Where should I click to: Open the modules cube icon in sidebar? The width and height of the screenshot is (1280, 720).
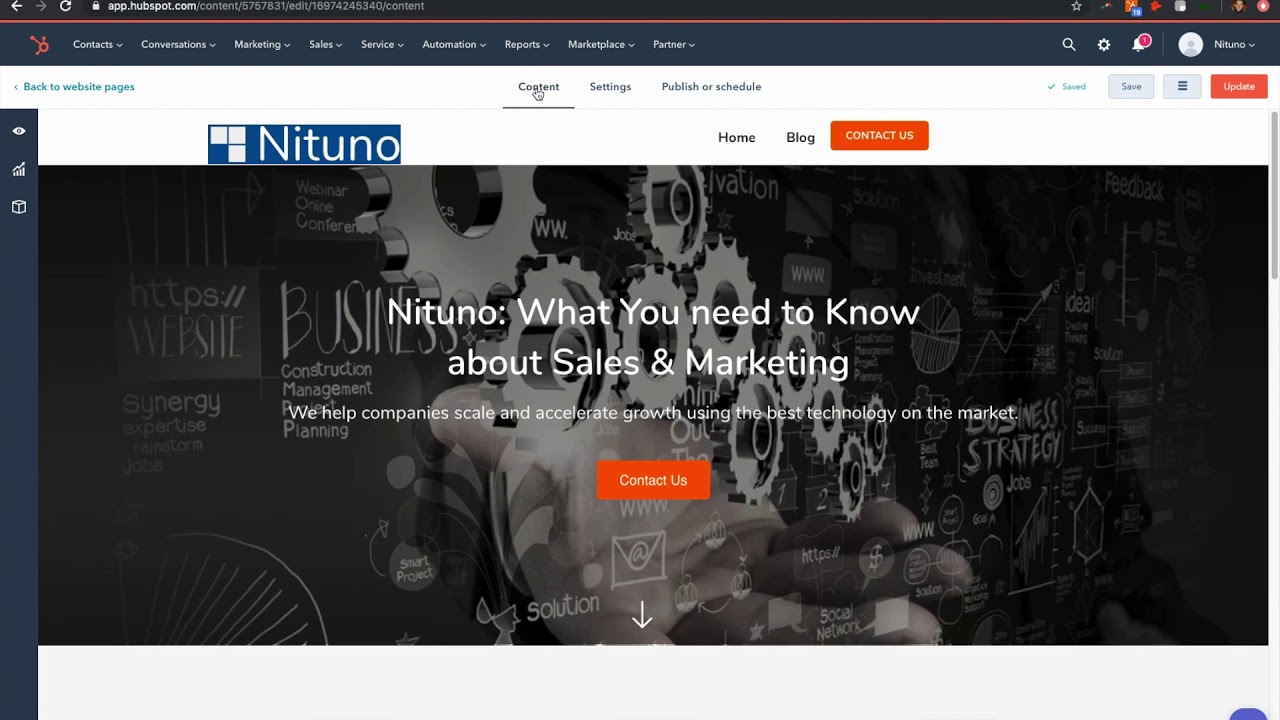(x=19, y=207)
